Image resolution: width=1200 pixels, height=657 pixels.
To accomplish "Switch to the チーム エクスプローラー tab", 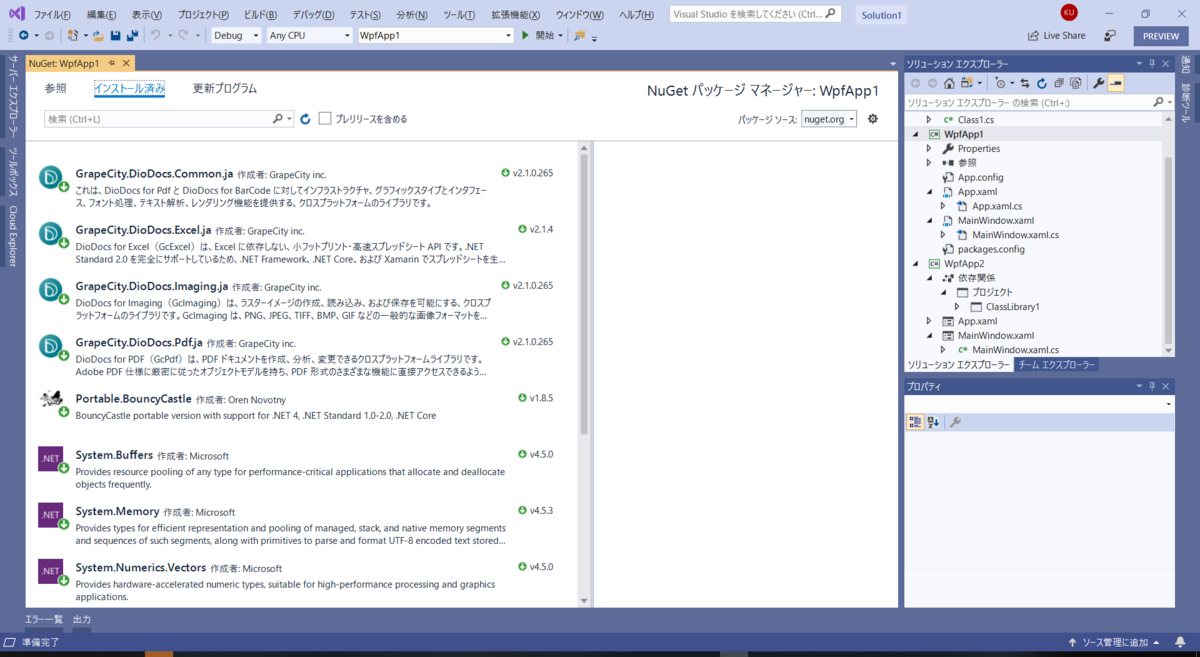I will coord(1057,365).
